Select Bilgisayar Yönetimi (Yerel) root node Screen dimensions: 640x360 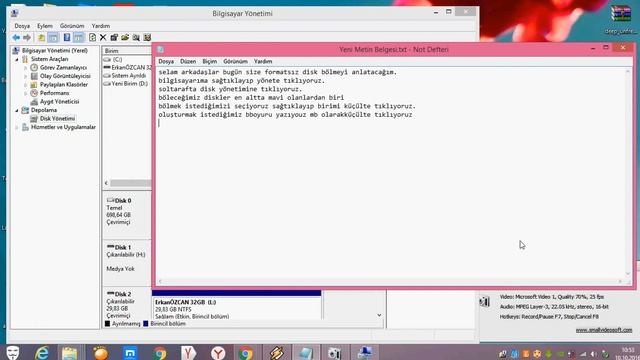pyautogui.click(x=55, y=51)
